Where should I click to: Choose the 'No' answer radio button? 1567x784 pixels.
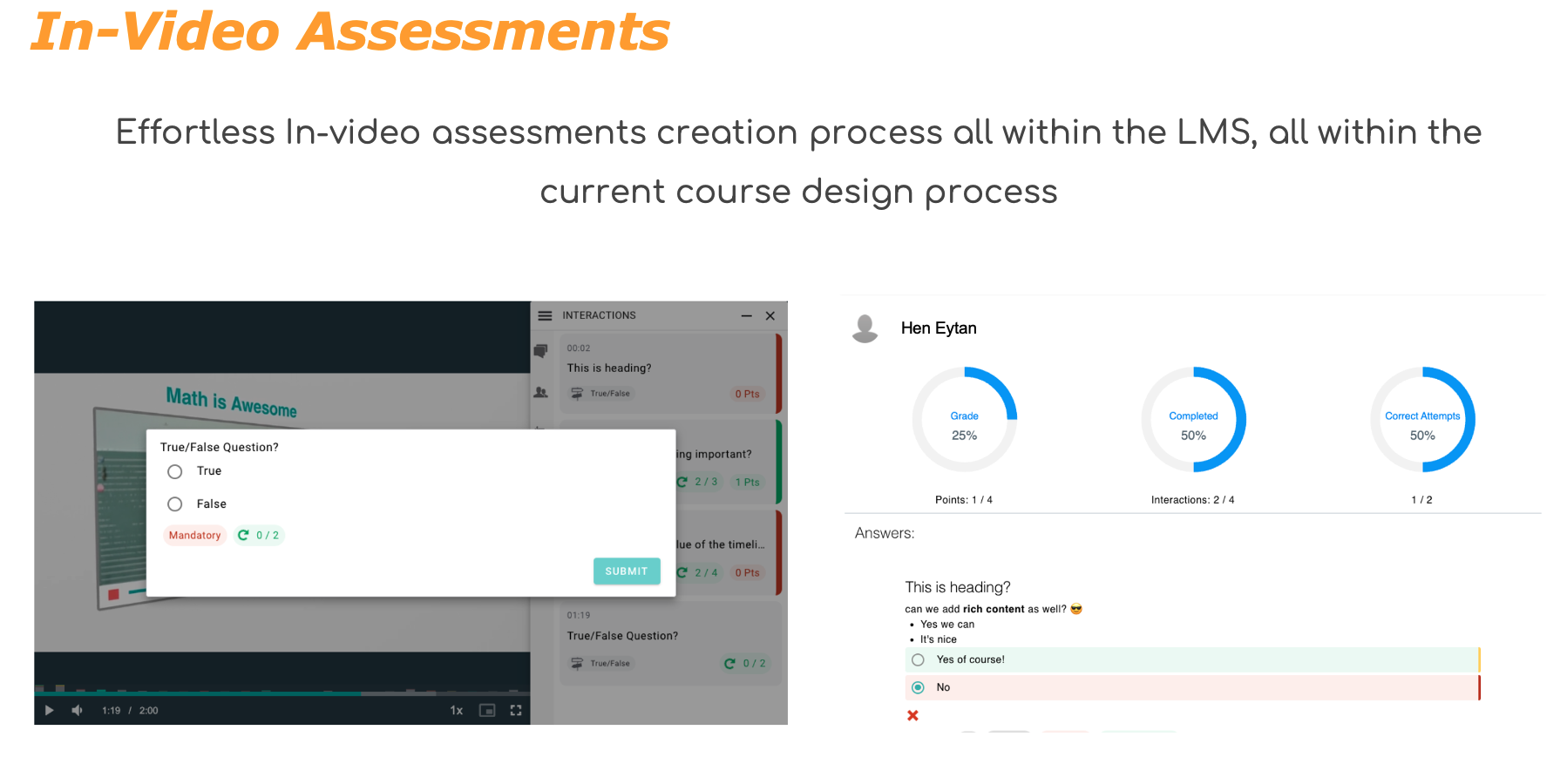click(918, 687)
